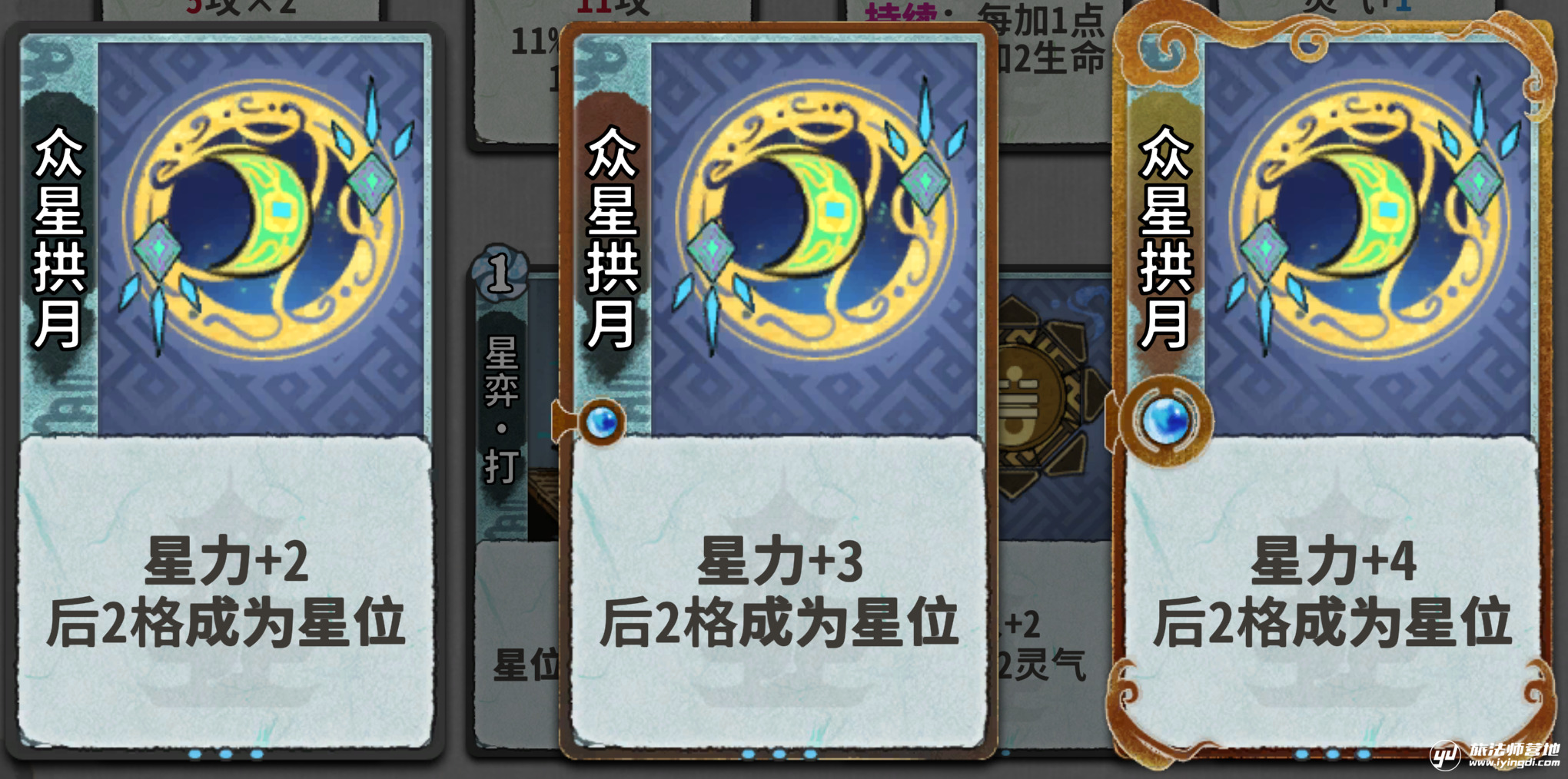The height and width of the screenshot is (779, 1568).
Task: Select the 星力+3 众星拱月 card artwork
Action: [x=815, y=238]
